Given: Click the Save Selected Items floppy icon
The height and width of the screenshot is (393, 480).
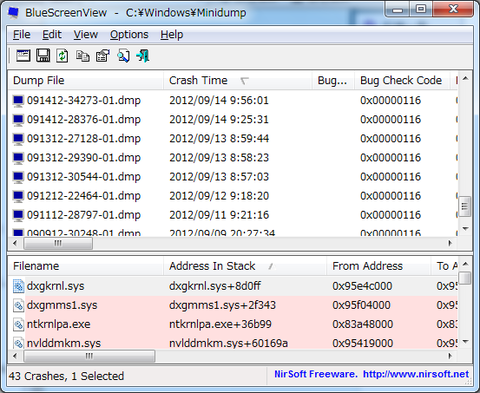Looking at the screenshot, I should [x=43, y=56].
